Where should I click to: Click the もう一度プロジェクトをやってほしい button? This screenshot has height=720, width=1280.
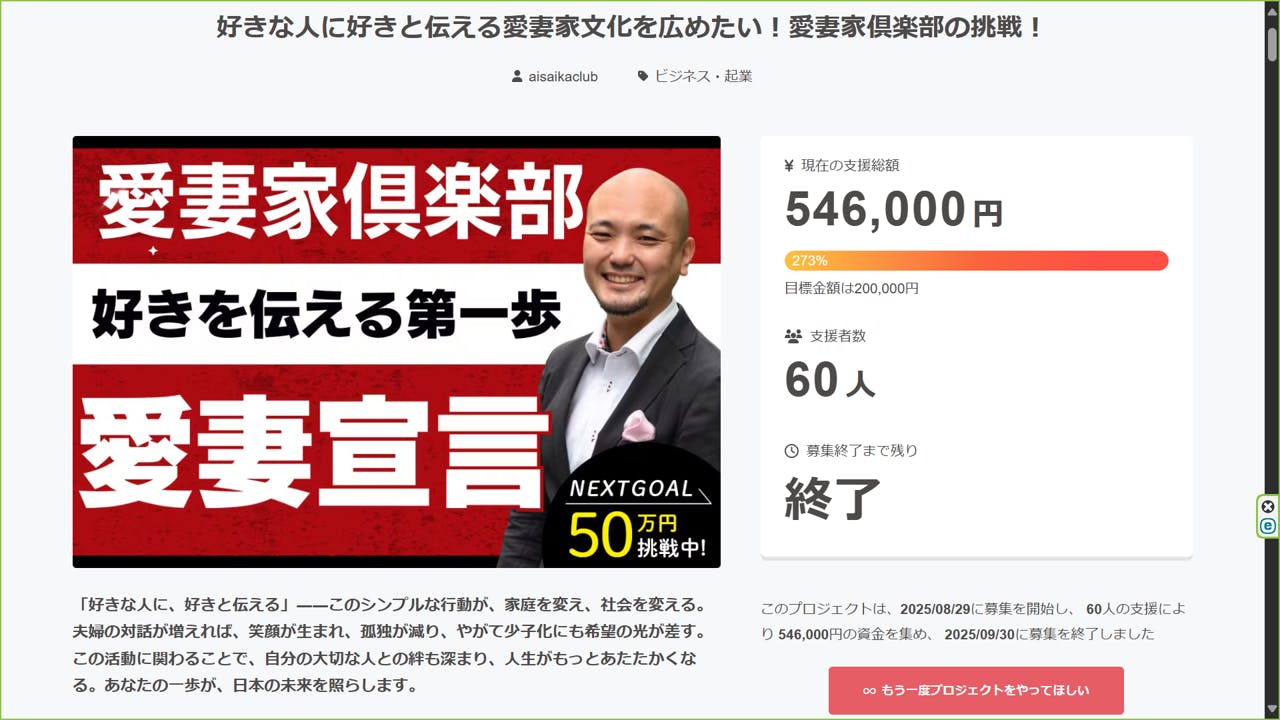tap(976, 691)
